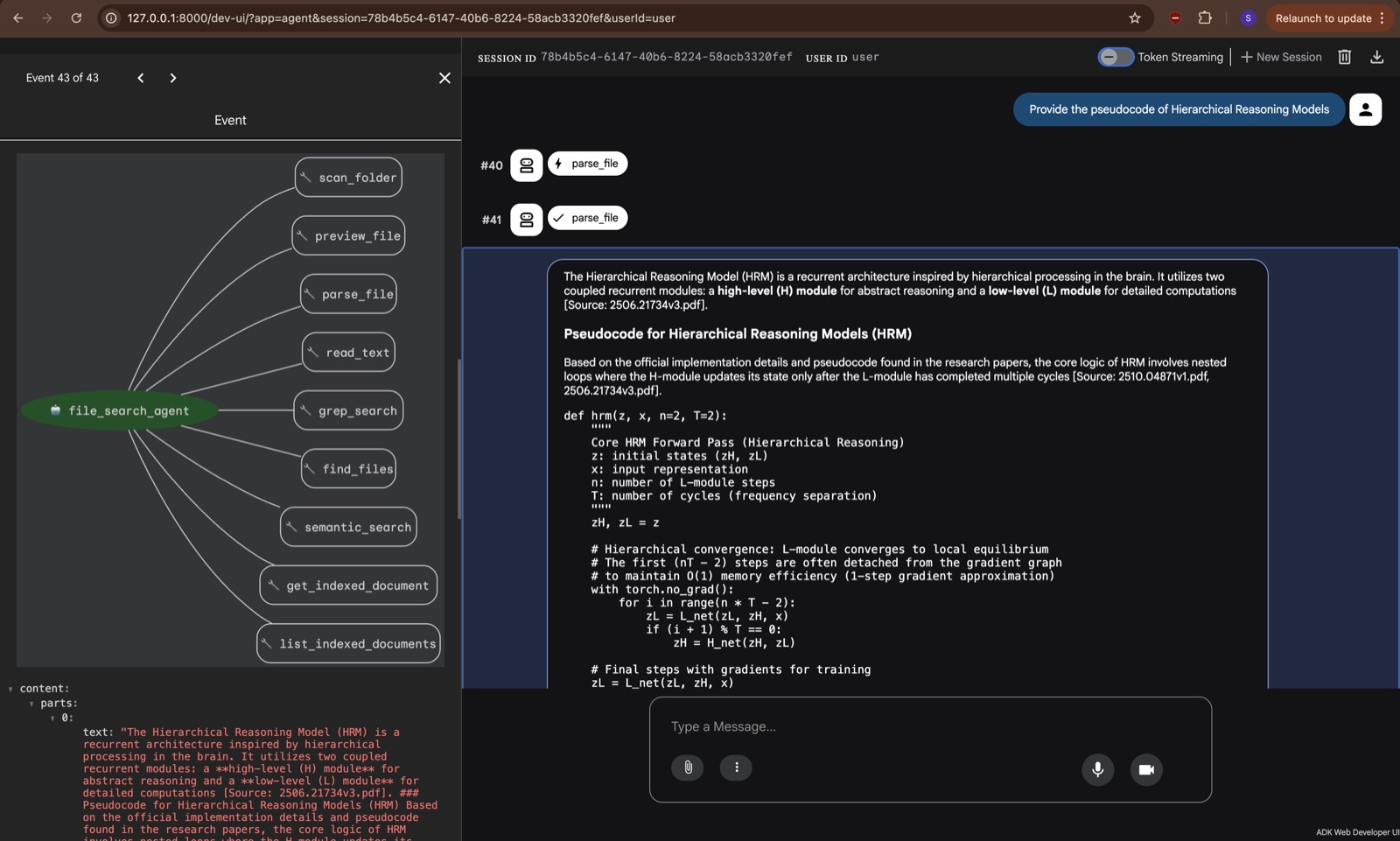Click browser back arrow
Viewport: 1400px width, 841px height.
18,18
